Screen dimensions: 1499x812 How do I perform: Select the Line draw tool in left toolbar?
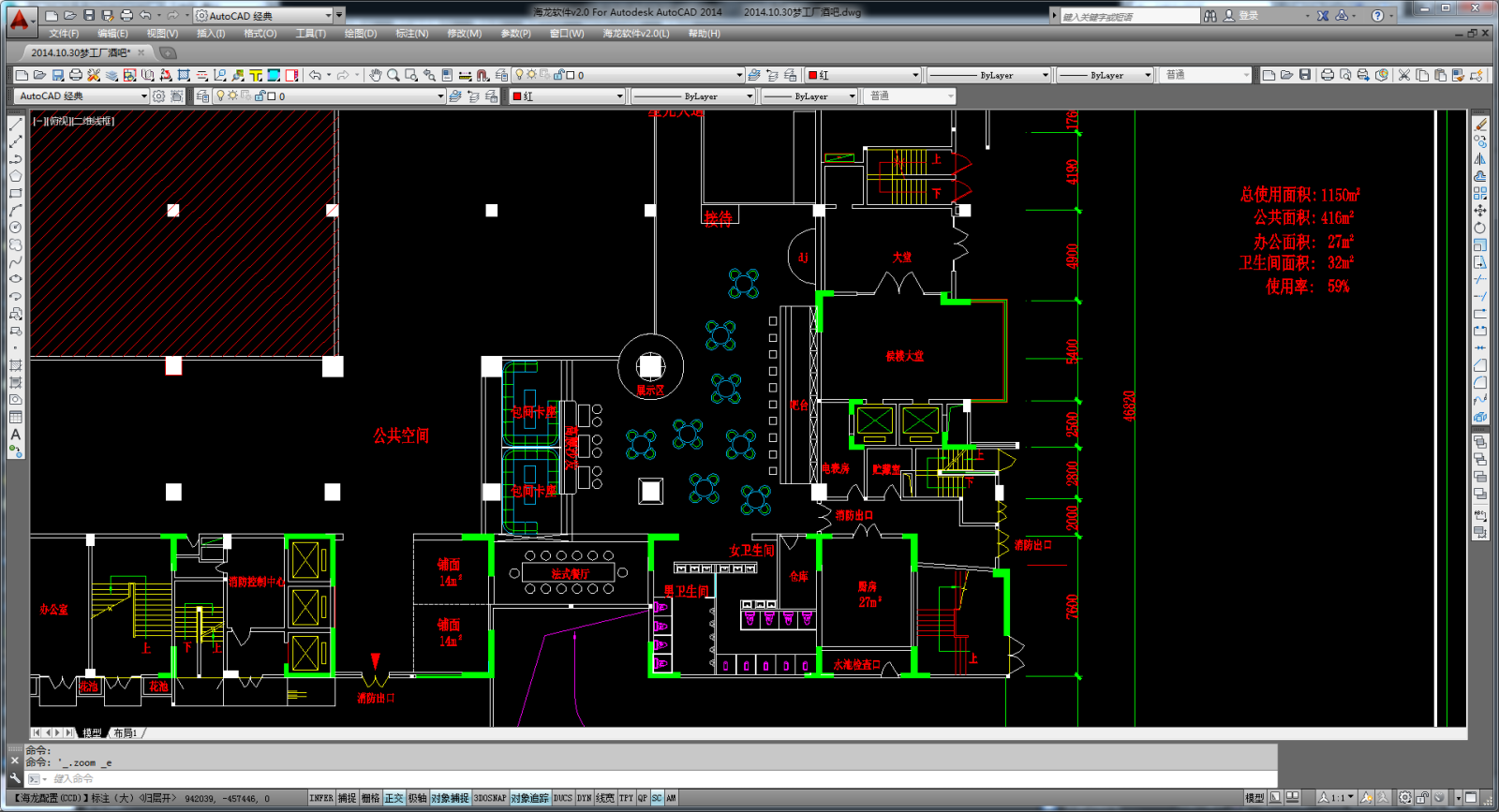click(x=15, y=124)
